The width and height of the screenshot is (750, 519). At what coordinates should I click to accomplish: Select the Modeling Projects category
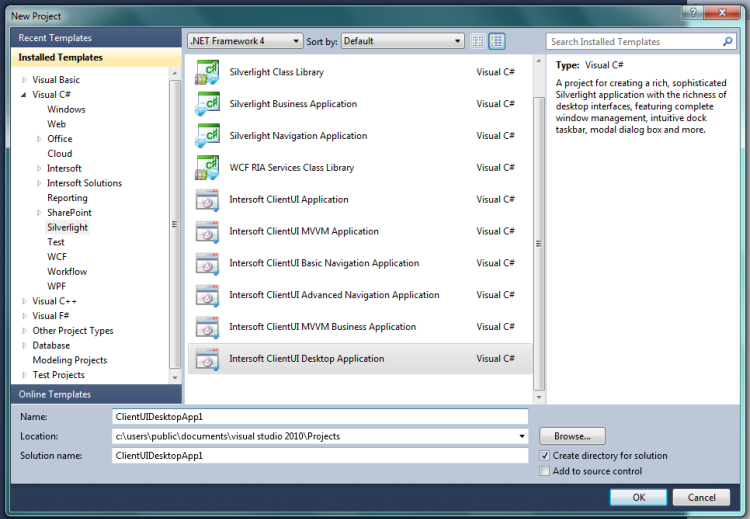[70, 360]
